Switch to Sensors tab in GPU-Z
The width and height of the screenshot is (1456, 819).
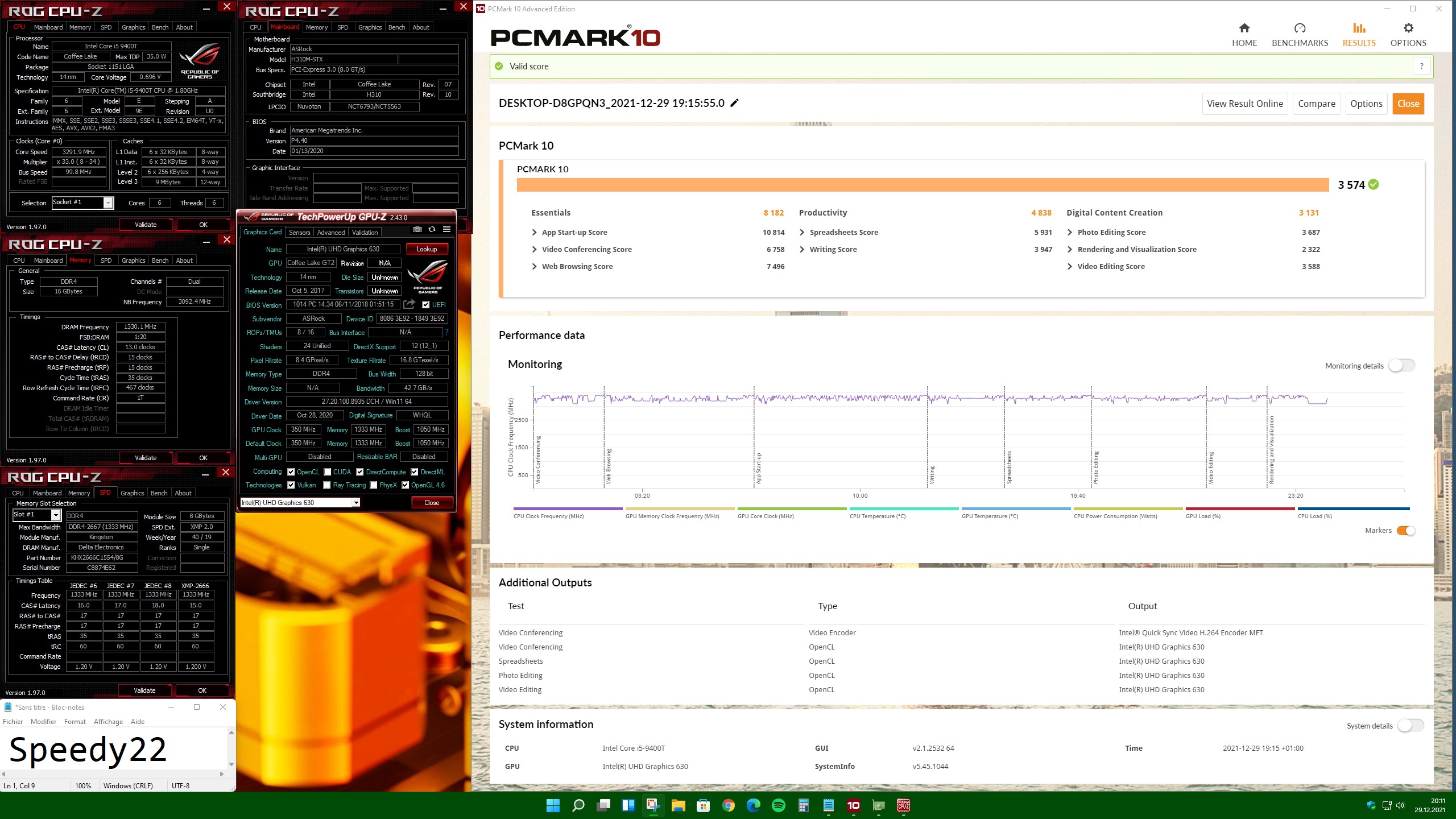(299, 233)
